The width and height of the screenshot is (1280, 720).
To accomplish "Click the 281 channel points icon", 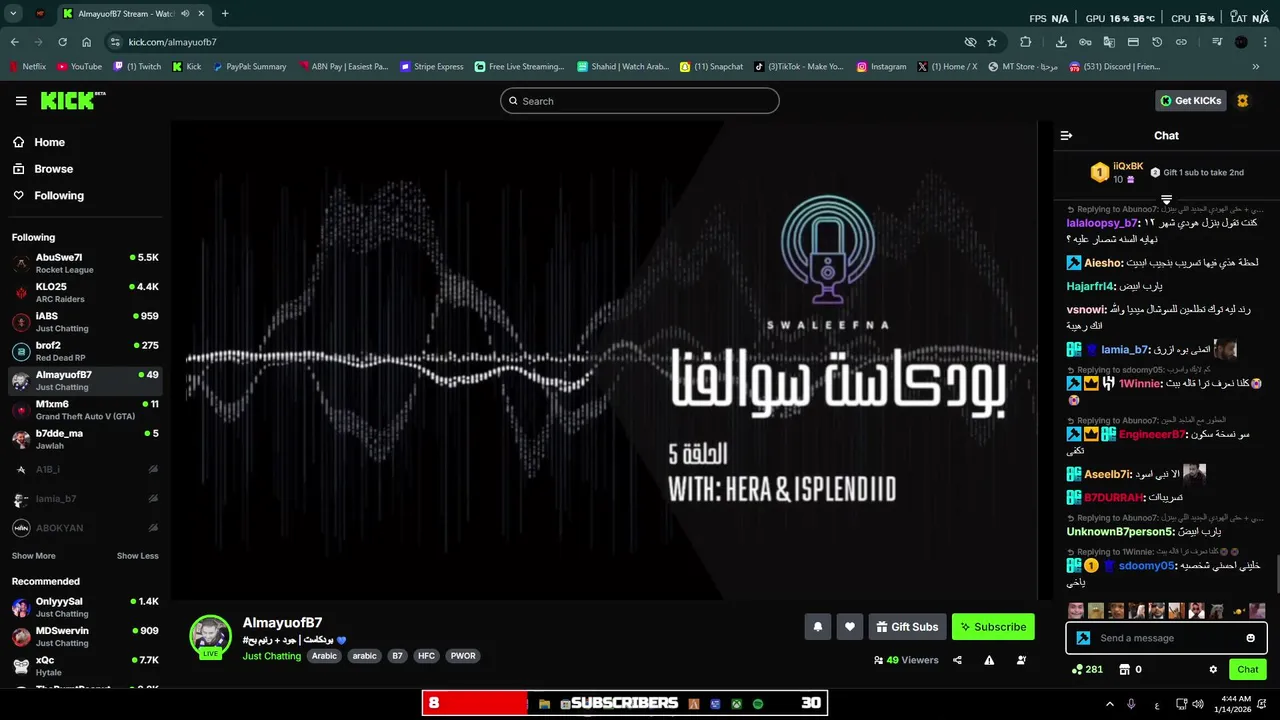I will pos(1087,669).
